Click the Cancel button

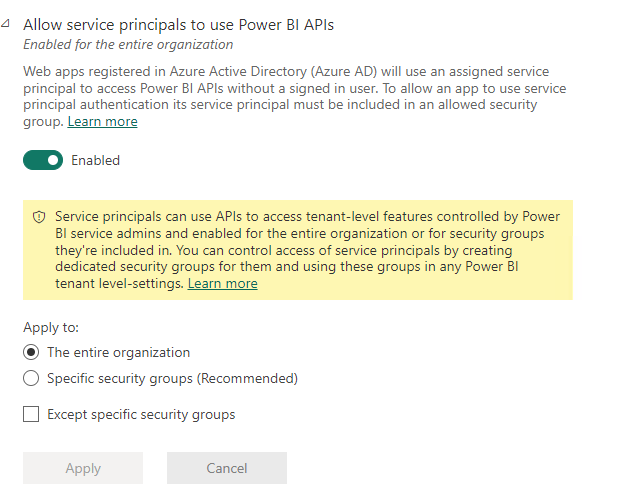pos(227,468)
